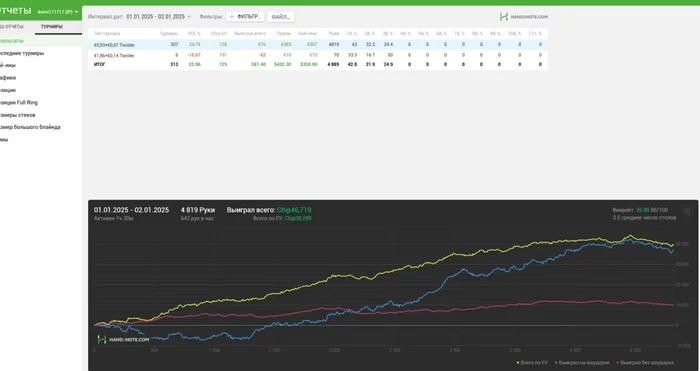Sort by Бай-ины column header
Viewport: 700px width, 371px height.
pos(308,33)
